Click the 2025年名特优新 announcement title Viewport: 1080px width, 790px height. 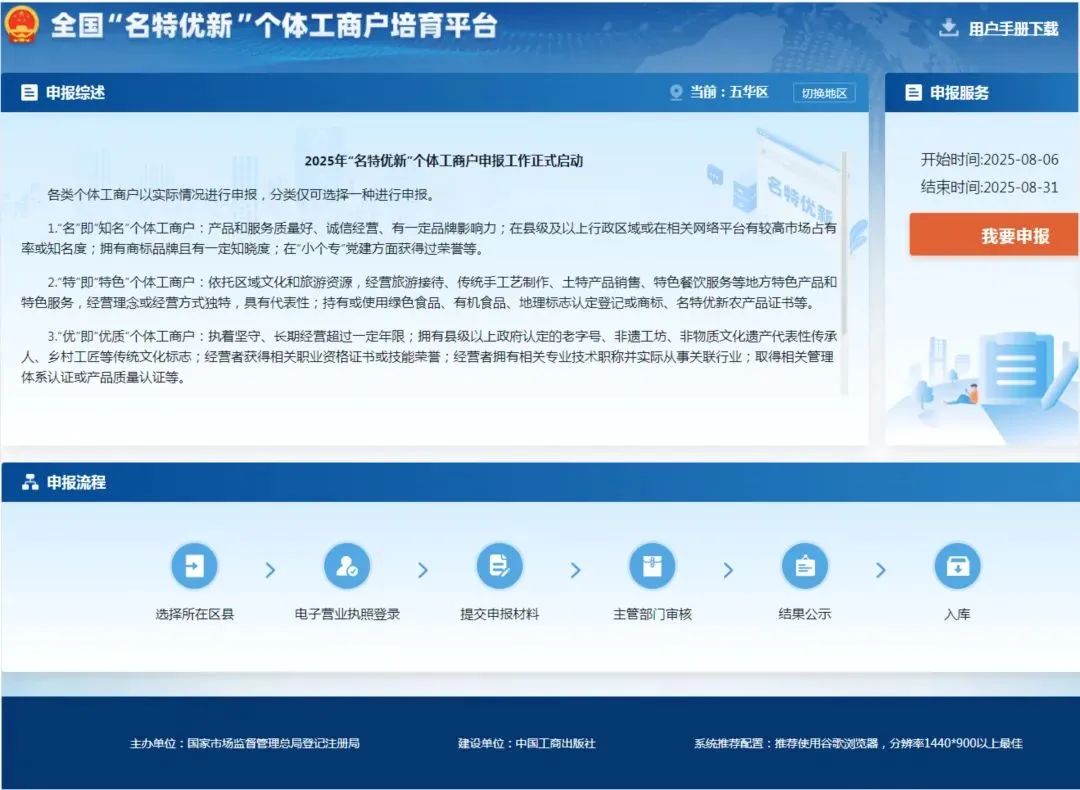[x=443, y=161]
